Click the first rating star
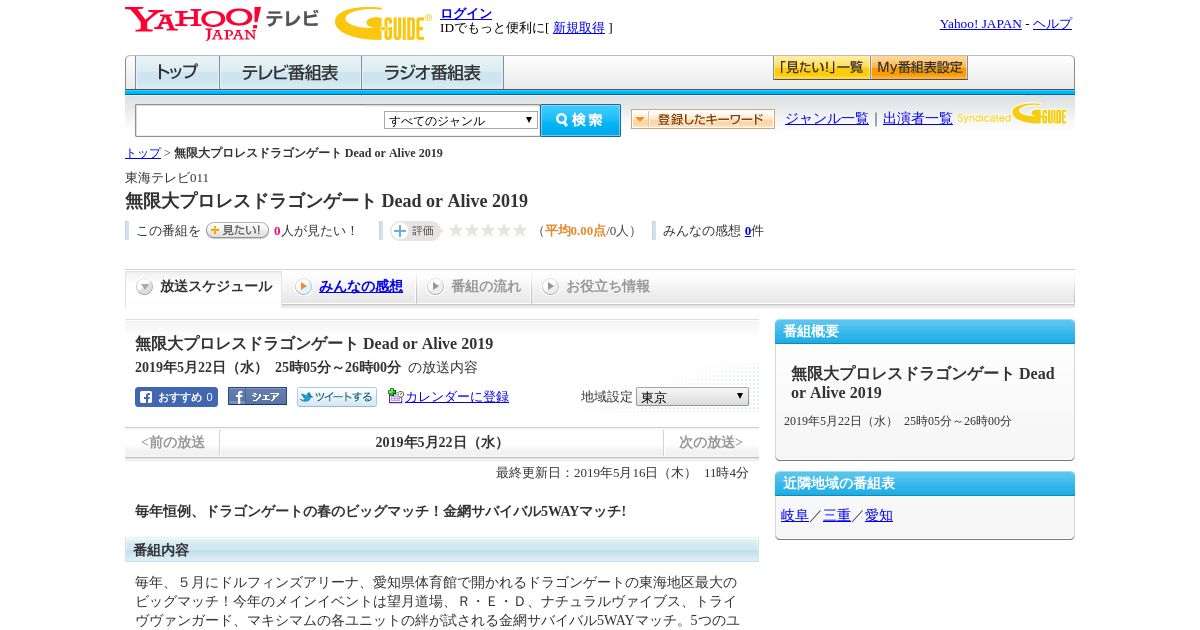This screenshot has width=1200, height=630. (456, 230)
